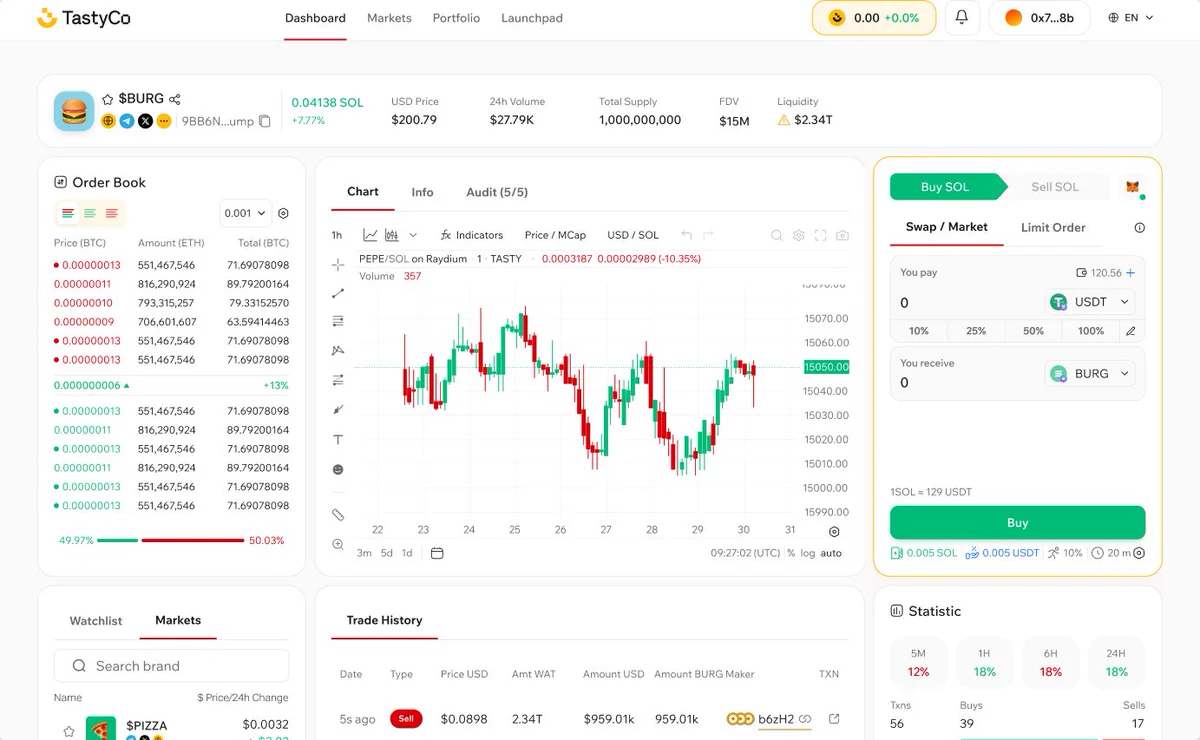The width and height of the screenshot is (1200, 740).
Task: Take a chart snapshot with camera icon
Action: (842, 235)
